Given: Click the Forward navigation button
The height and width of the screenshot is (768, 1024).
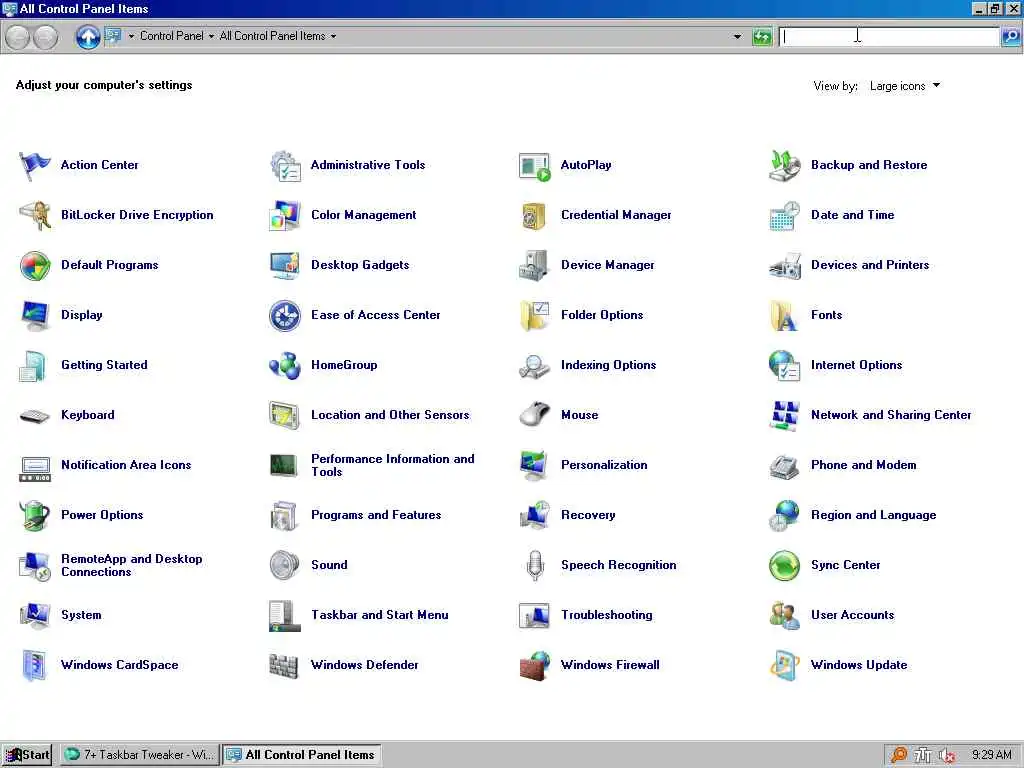Looking at the screenshot, I should [x=45, y=37].
